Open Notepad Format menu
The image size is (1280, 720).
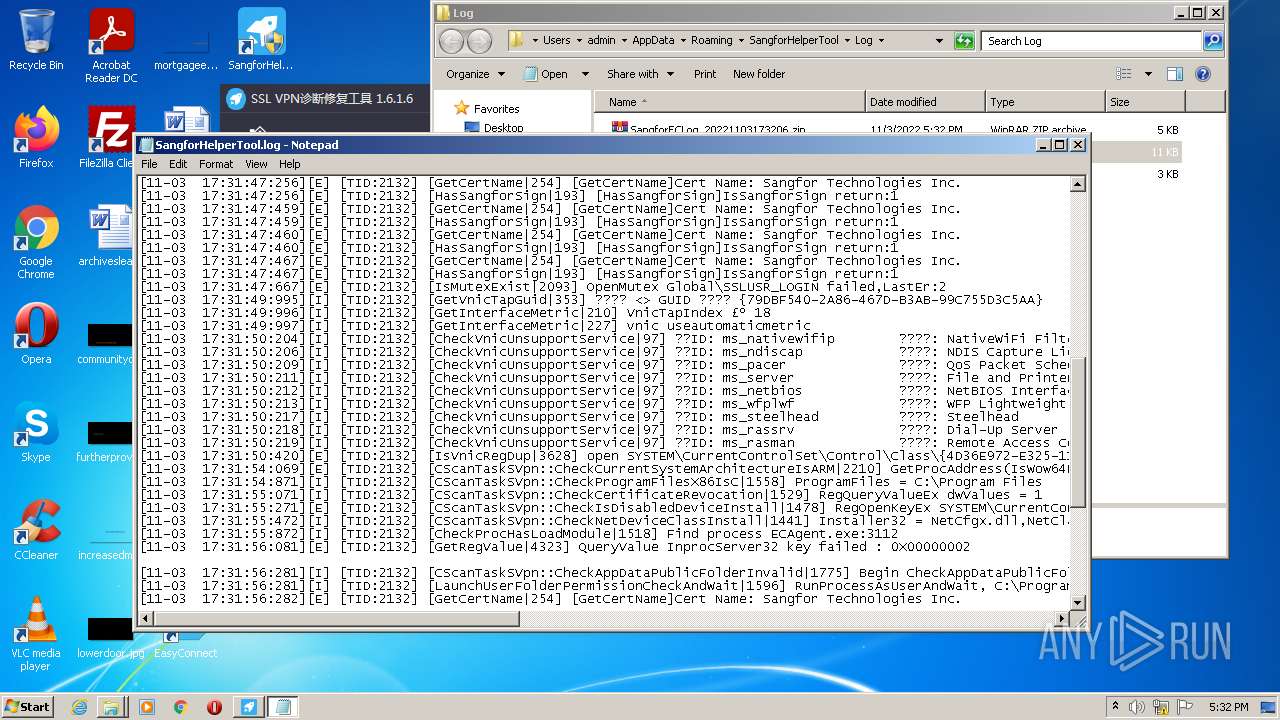216,164
